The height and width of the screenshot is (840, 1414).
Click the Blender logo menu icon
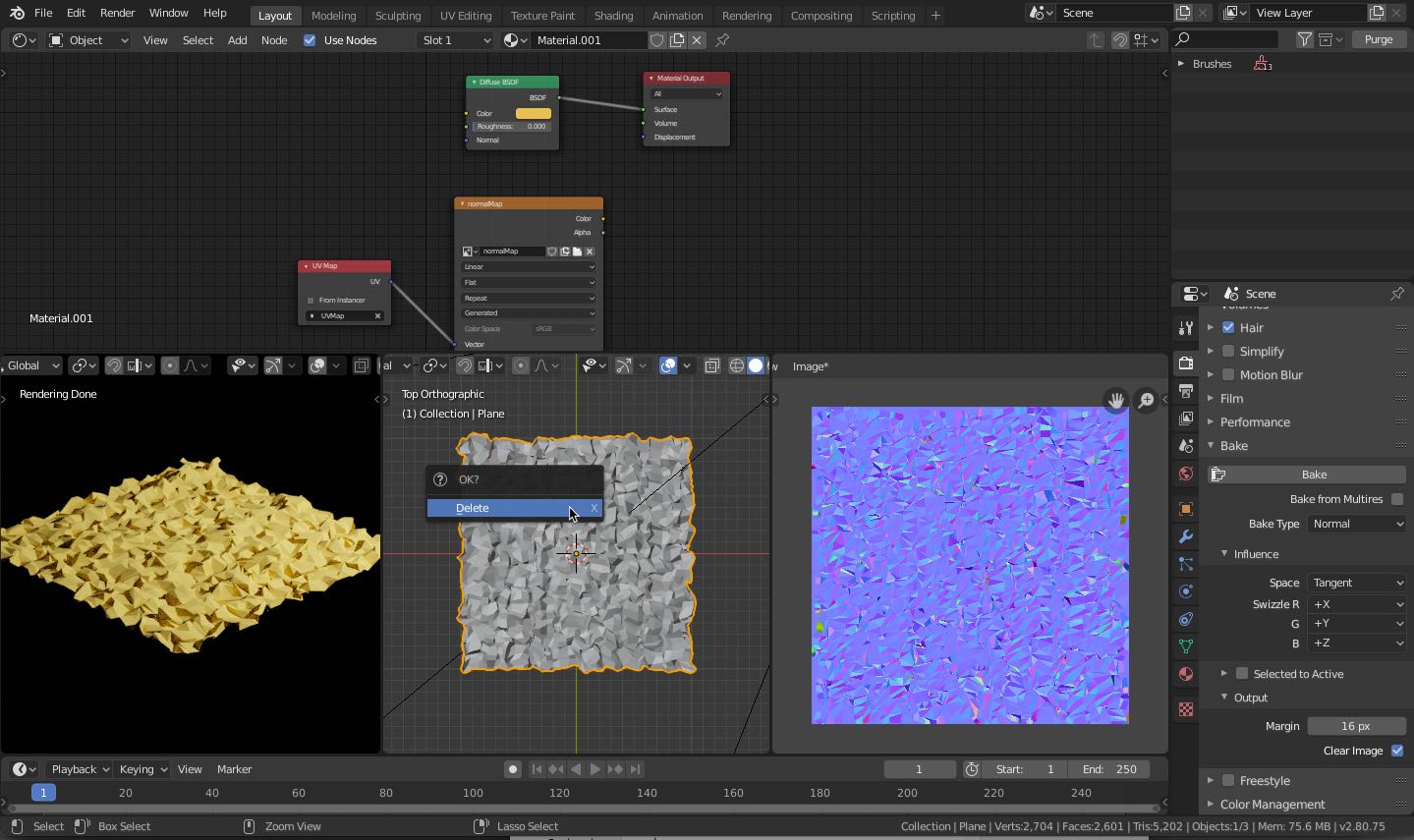[x=17, y=13]
